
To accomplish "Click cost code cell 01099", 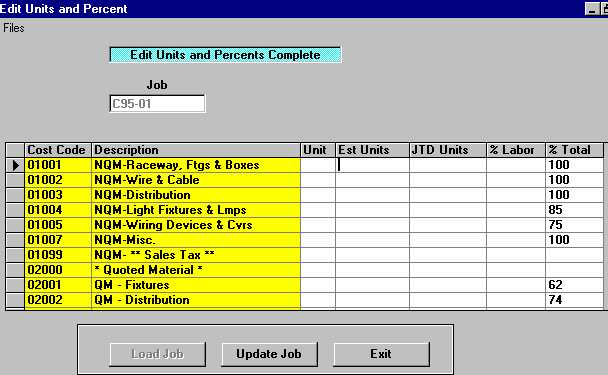I will (x=58, y=255).
